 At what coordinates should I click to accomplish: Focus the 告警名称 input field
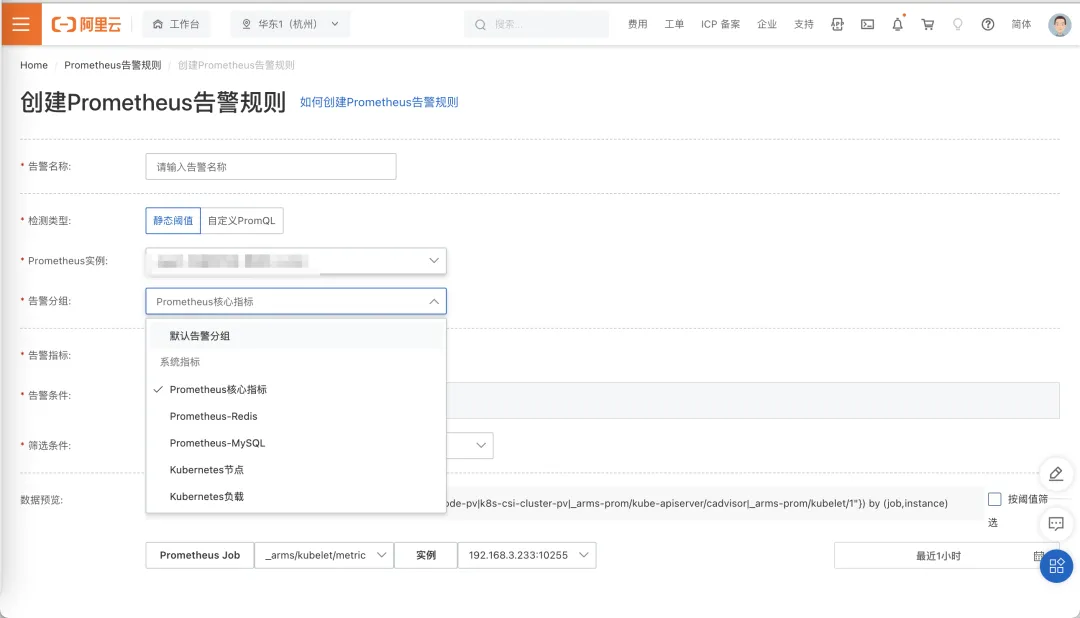click(271, 167)
